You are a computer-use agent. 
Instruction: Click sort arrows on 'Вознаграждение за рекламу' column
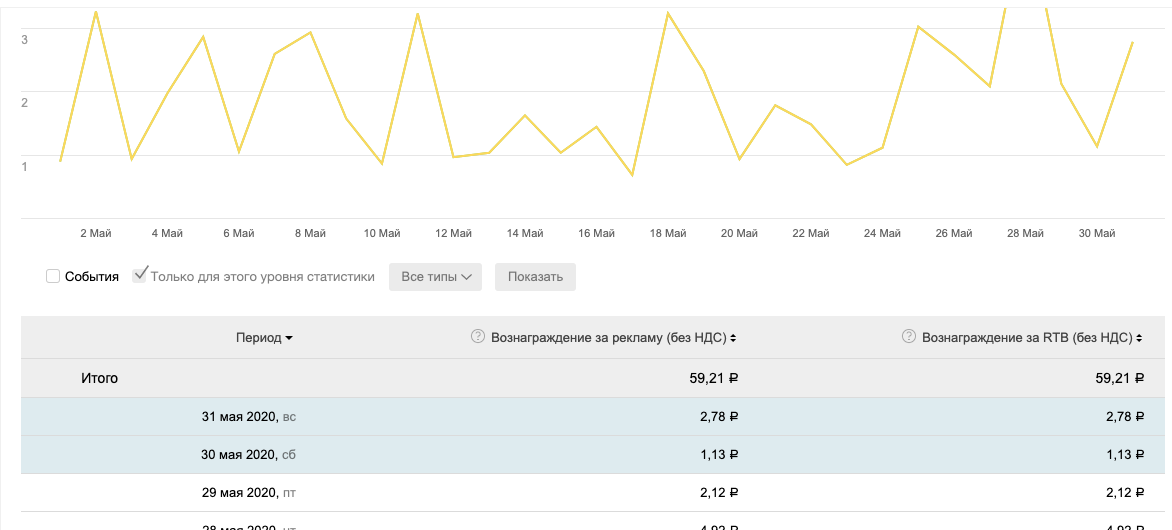pyautogui.click(x=734, y=339)
